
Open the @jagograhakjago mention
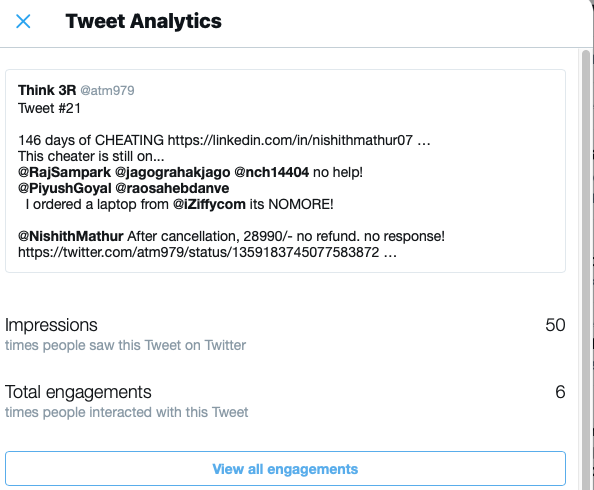pos(172,172)
